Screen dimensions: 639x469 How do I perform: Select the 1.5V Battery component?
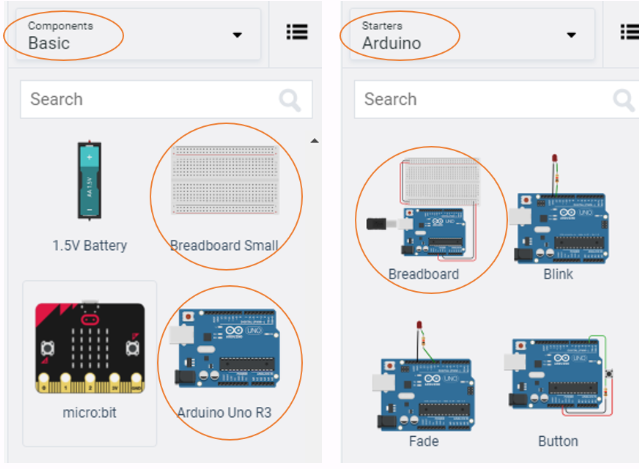[90, 196]
